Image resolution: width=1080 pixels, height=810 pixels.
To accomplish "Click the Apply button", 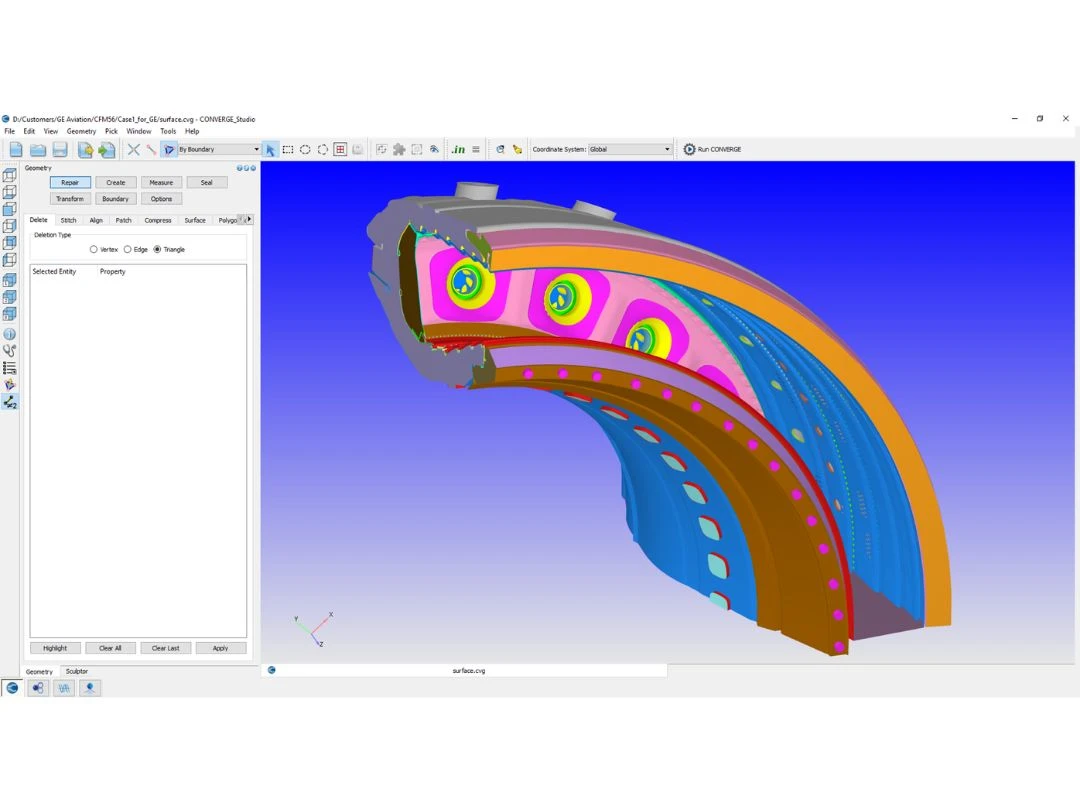I will click(220, 648).
